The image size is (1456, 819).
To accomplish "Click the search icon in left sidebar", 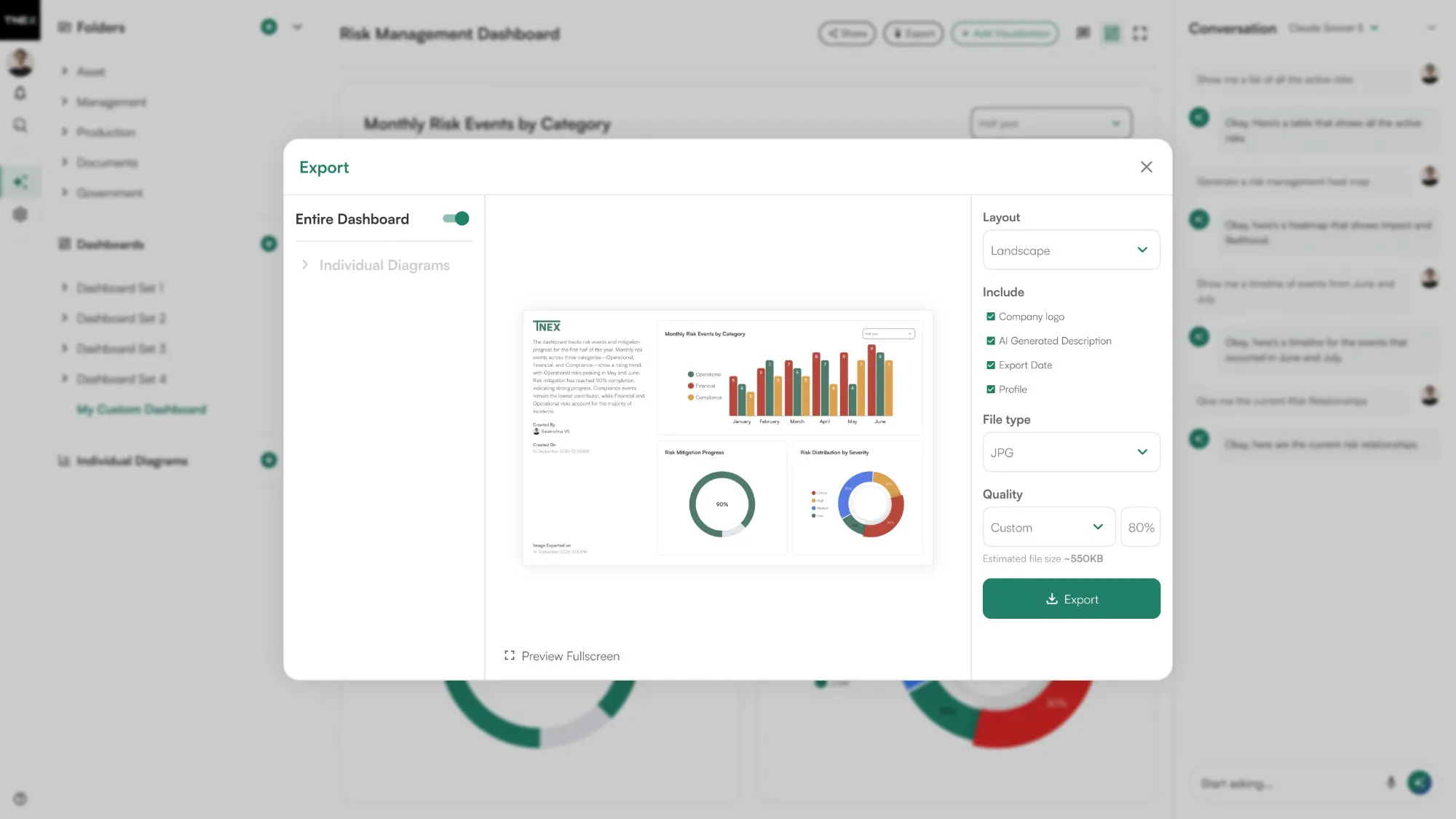I will [20, 125].
